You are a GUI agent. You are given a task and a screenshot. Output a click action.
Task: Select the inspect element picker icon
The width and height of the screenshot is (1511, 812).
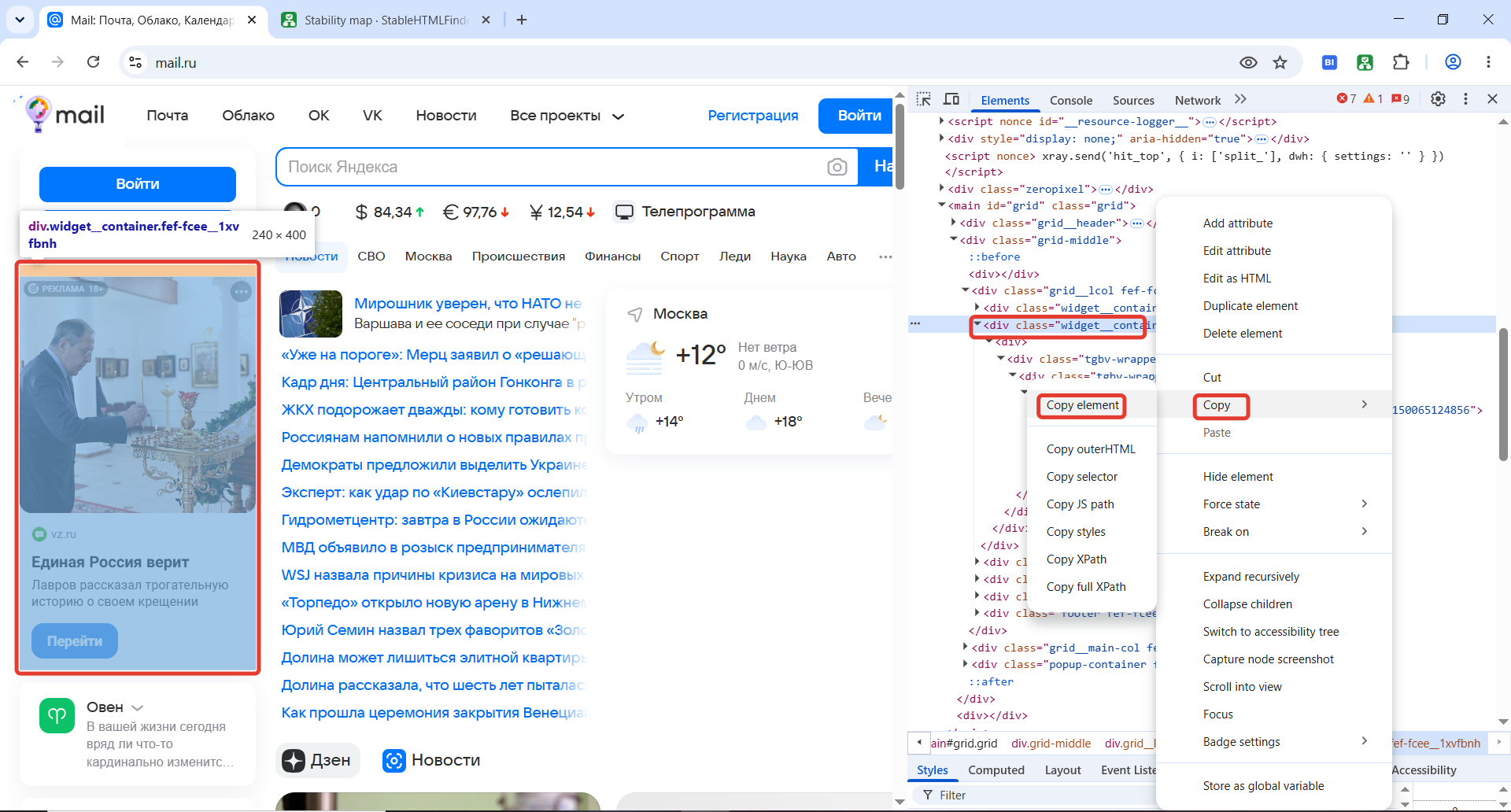(924, 99)
